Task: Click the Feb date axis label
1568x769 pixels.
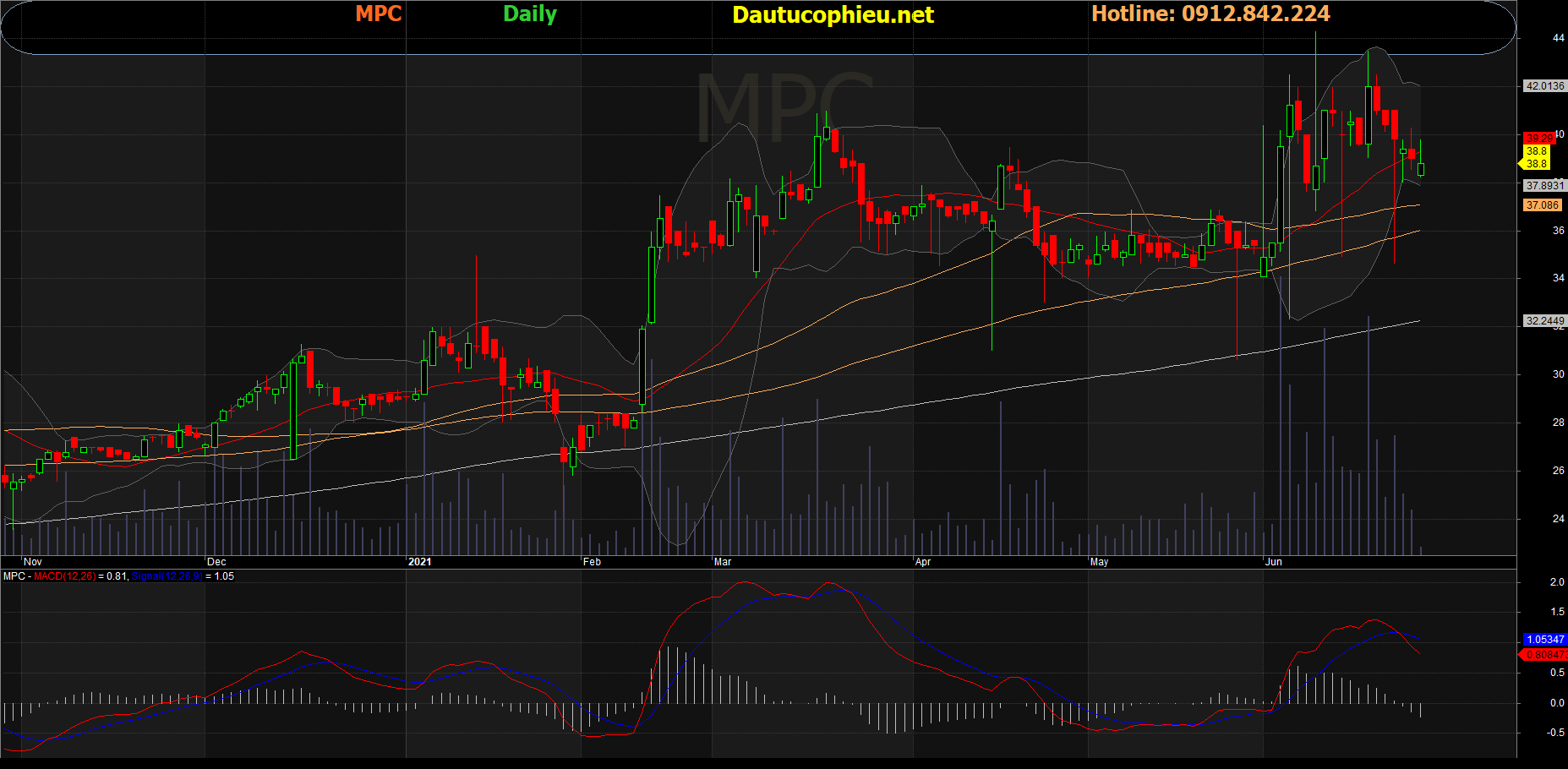Action: point(592,562)
